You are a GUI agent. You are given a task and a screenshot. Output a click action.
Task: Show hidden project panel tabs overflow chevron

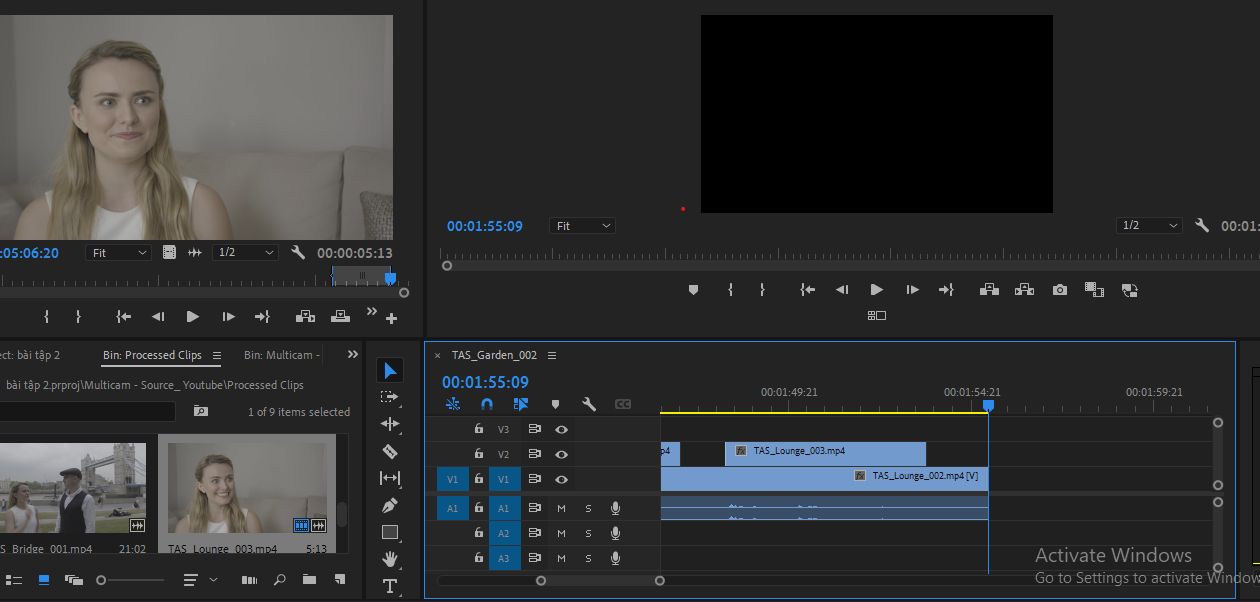pos(352,354)
